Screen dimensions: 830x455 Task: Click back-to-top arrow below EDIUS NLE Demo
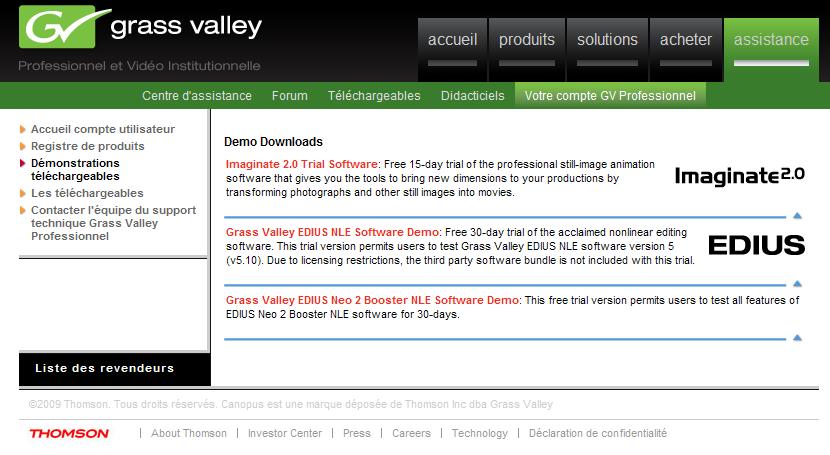coord(797,284)
